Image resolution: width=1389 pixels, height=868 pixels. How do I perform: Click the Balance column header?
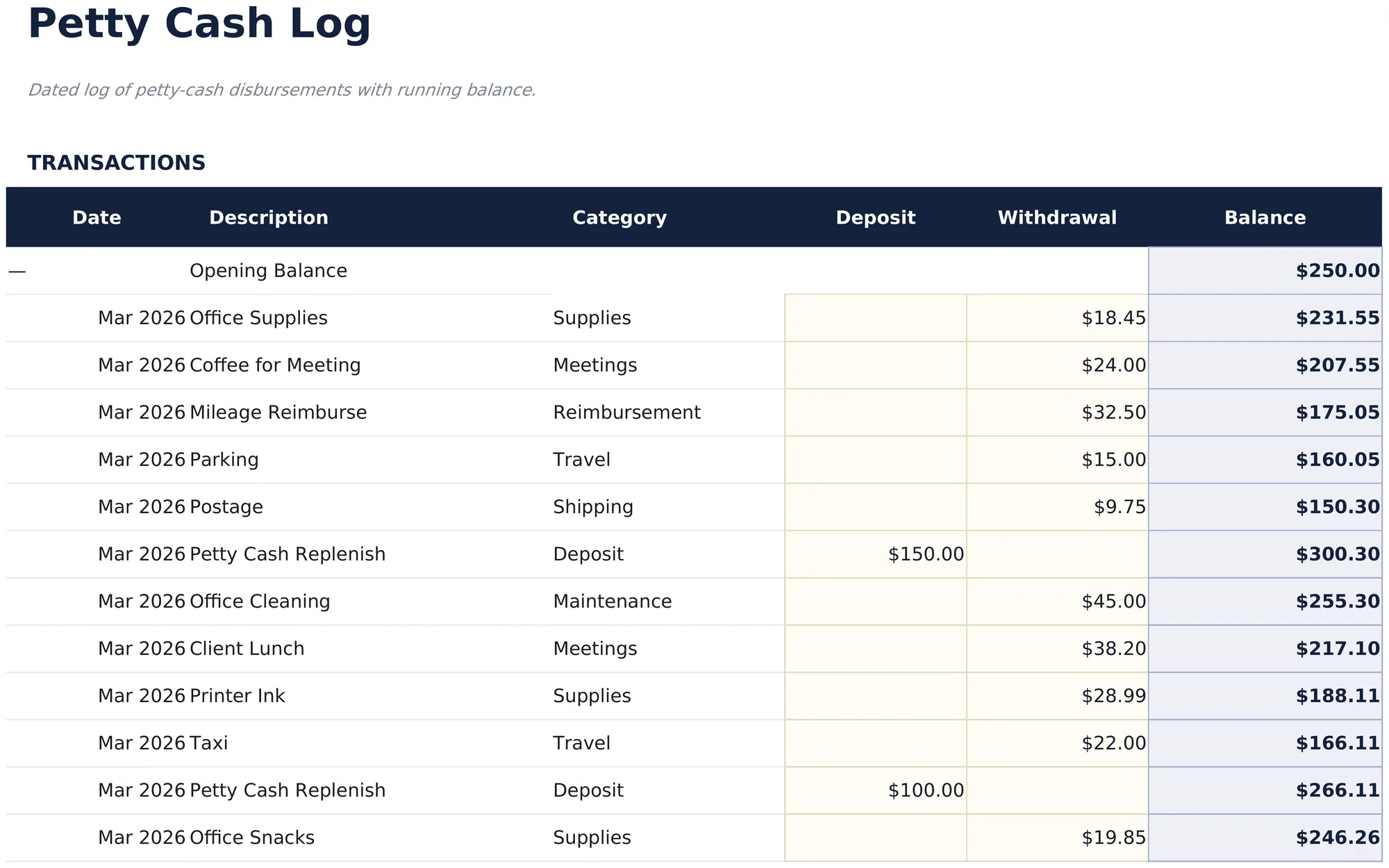click(1265, 217)
